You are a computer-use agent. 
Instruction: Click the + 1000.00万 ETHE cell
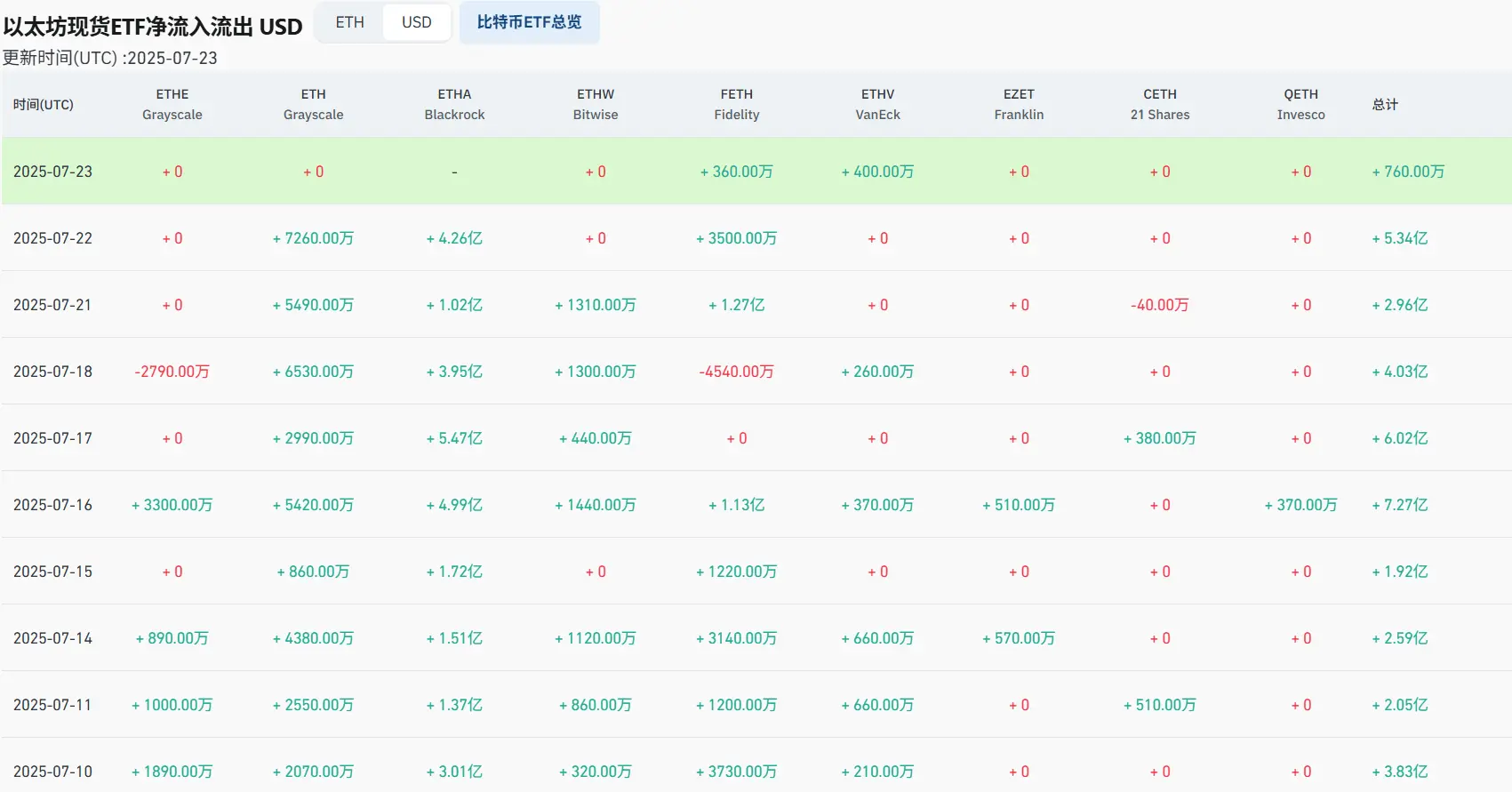click(x=172, y=705)
